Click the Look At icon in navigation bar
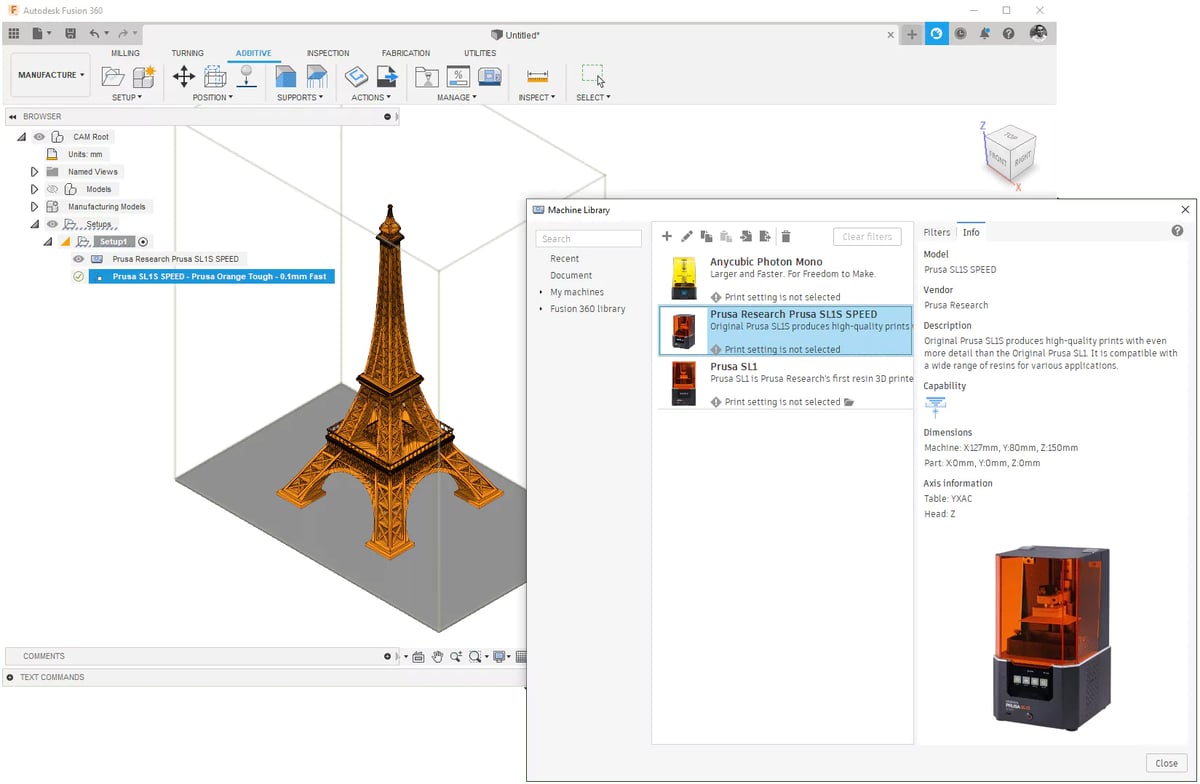Image resolution: width=1200 pixels, height=784 pixels. pos(418,657)
